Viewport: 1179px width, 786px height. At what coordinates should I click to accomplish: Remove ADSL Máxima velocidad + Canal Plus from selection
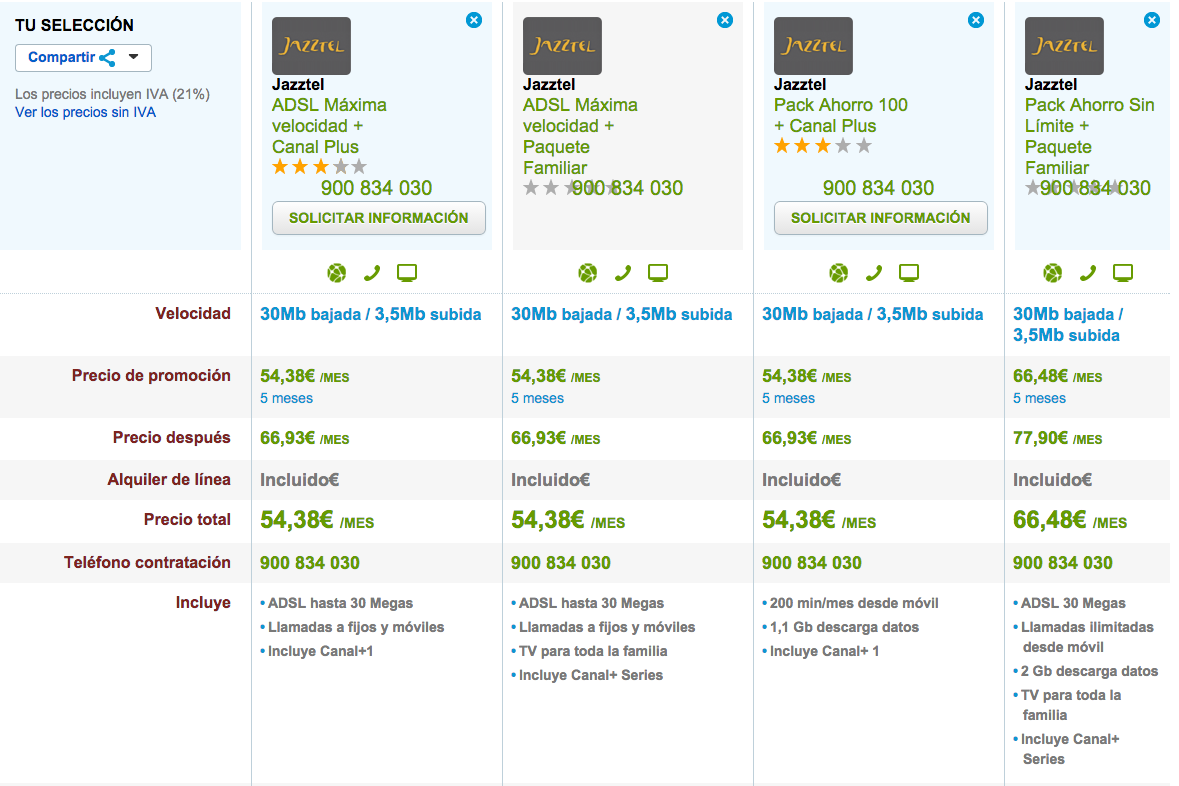coord(474,20)
